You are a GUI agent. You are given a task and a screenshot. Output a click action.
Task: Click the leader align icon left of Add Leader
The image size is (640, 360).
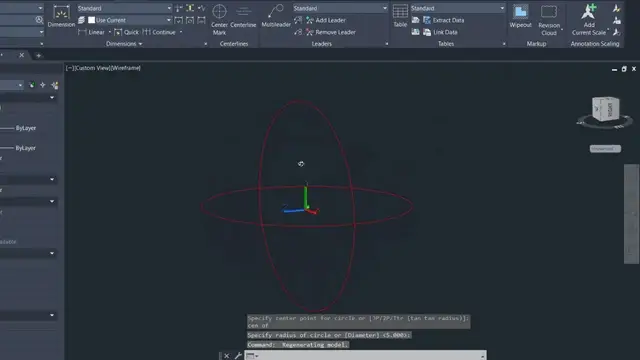pyautogui.click(x=298, y=20)
